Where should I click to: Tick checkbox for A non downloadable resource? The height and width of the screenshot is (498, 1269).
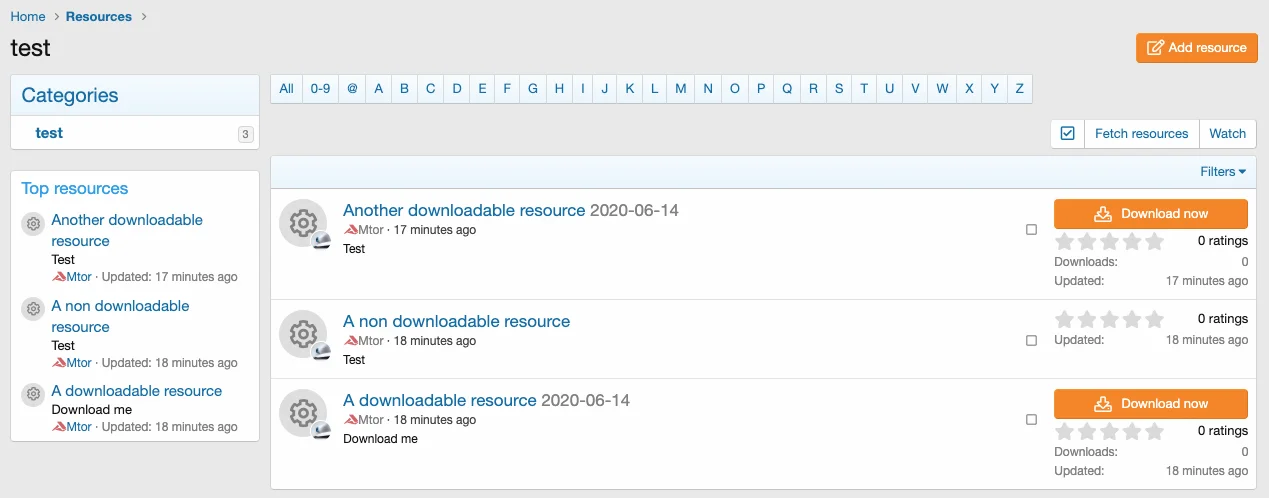[x=1031, y=340]
